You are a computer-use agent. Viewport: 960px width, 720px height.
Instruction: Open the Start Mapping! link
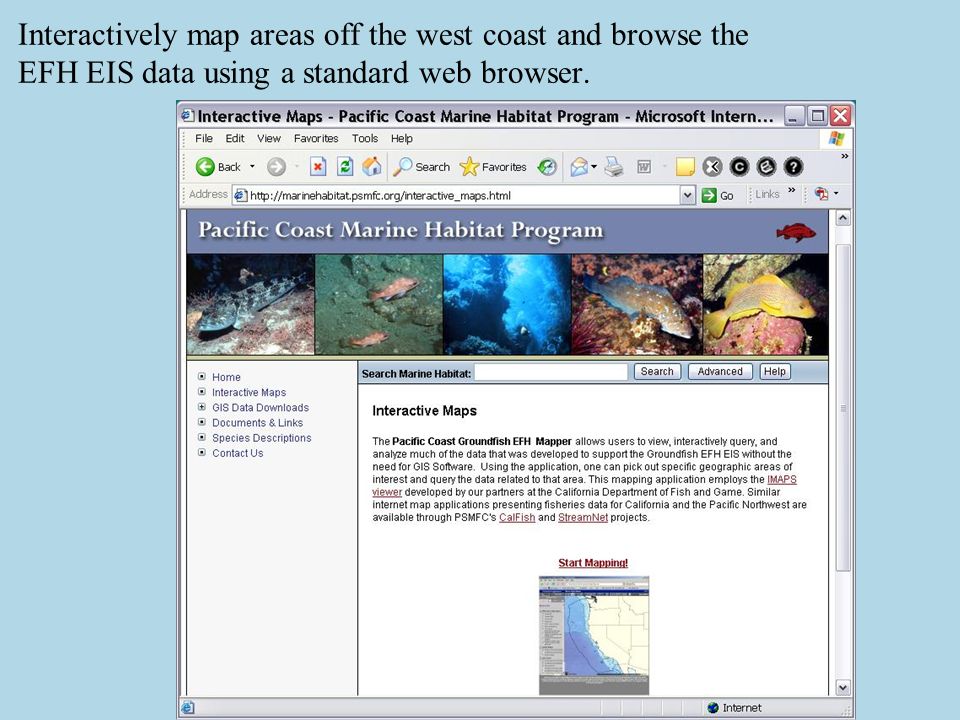pyautogui.click(x=593, y=563)
